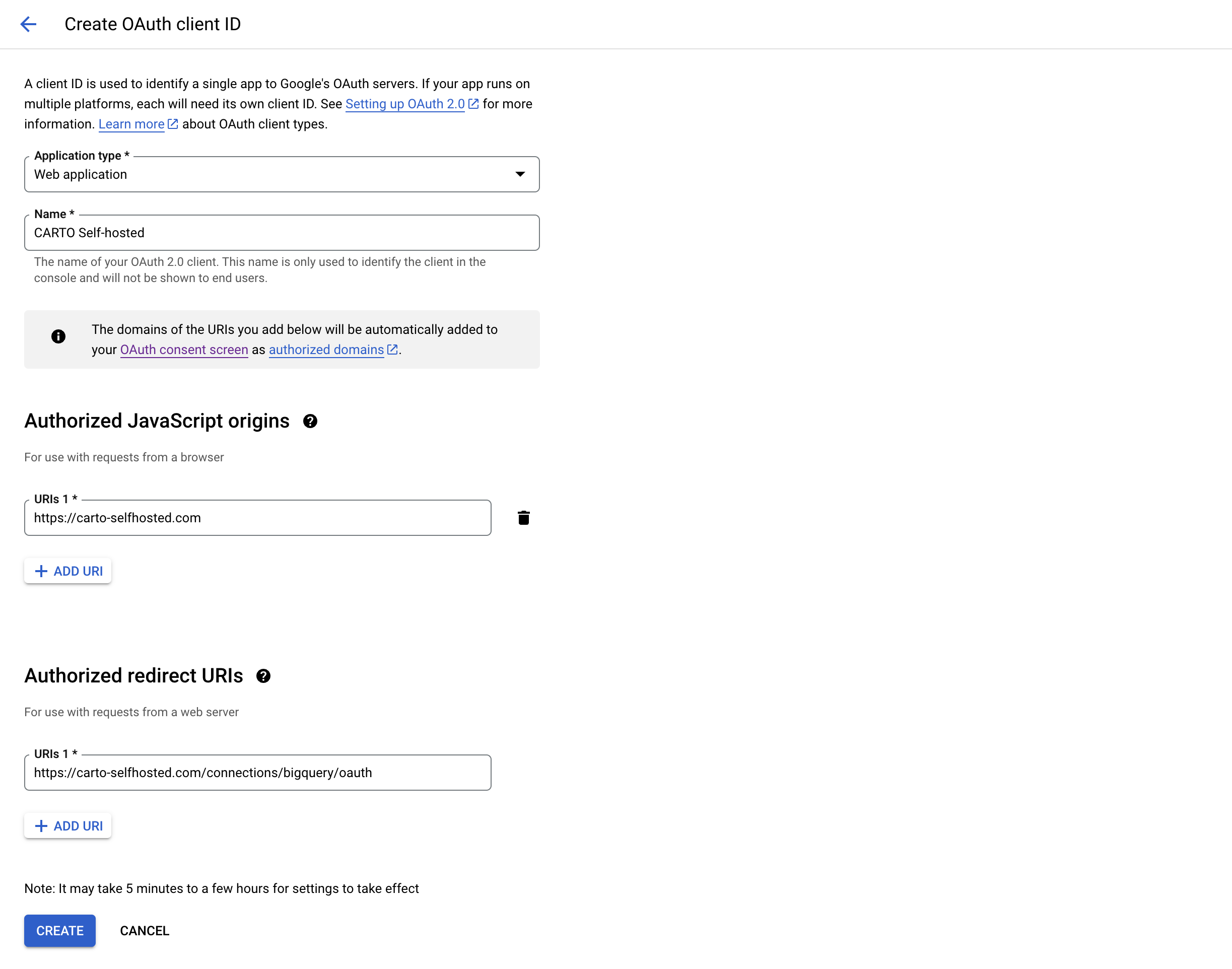Screen dimensions: 1232x969
Task: Follow the Learn more link
Action: [131, 124]
